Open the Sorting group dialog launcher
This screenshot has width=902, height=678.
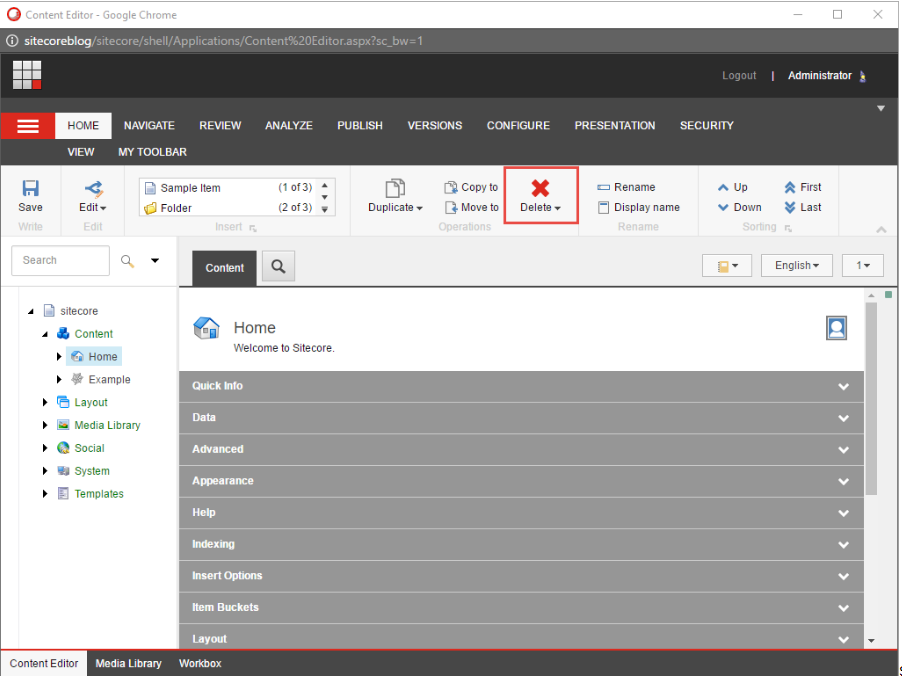(789, 228)
